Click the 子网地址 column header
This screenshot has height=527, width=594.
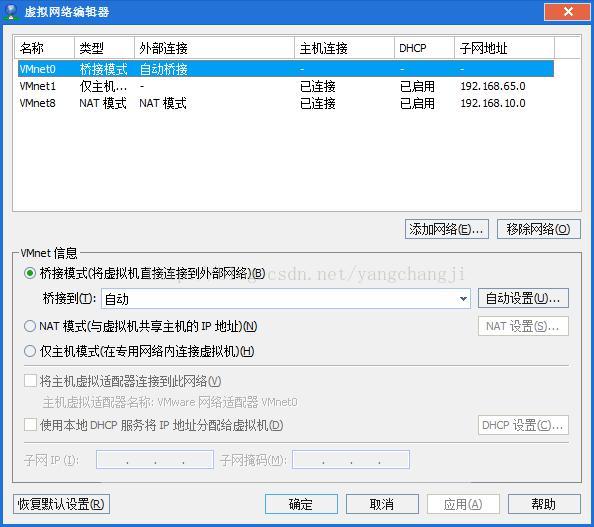pyautogui.click(x=505, y=48)
